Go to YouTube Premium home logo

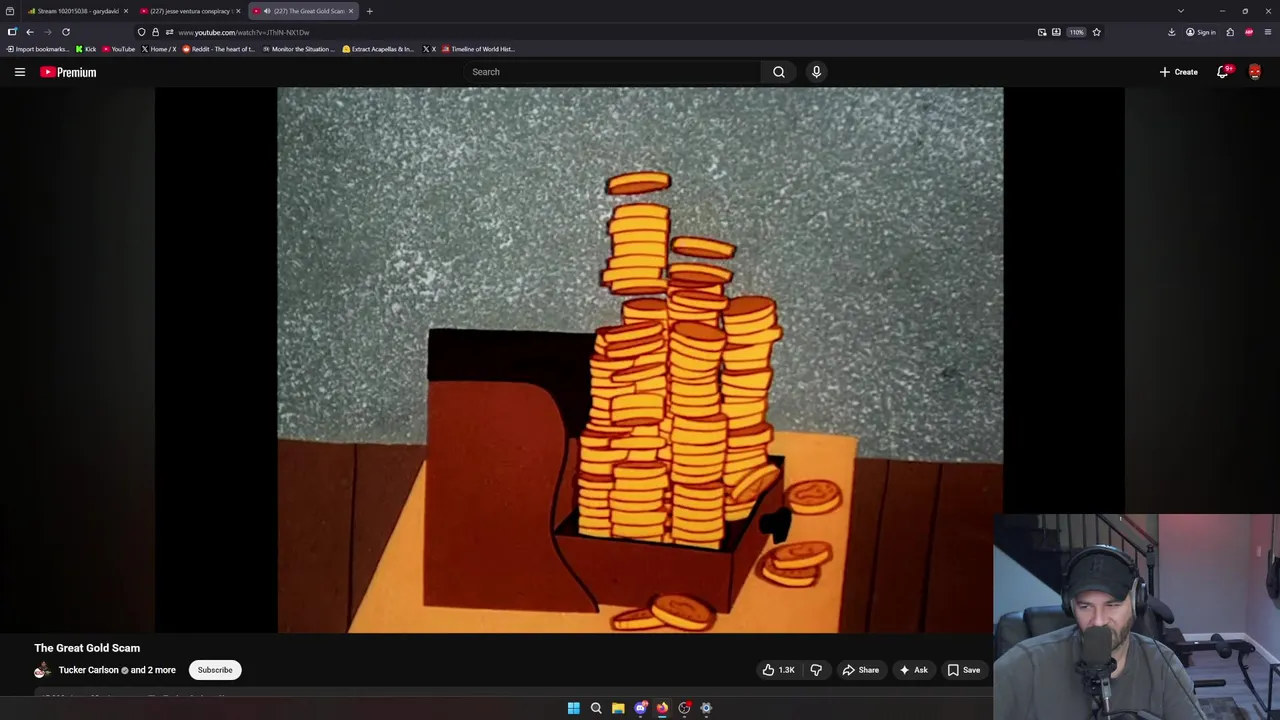pyautogui.click(x=68, y=72)
